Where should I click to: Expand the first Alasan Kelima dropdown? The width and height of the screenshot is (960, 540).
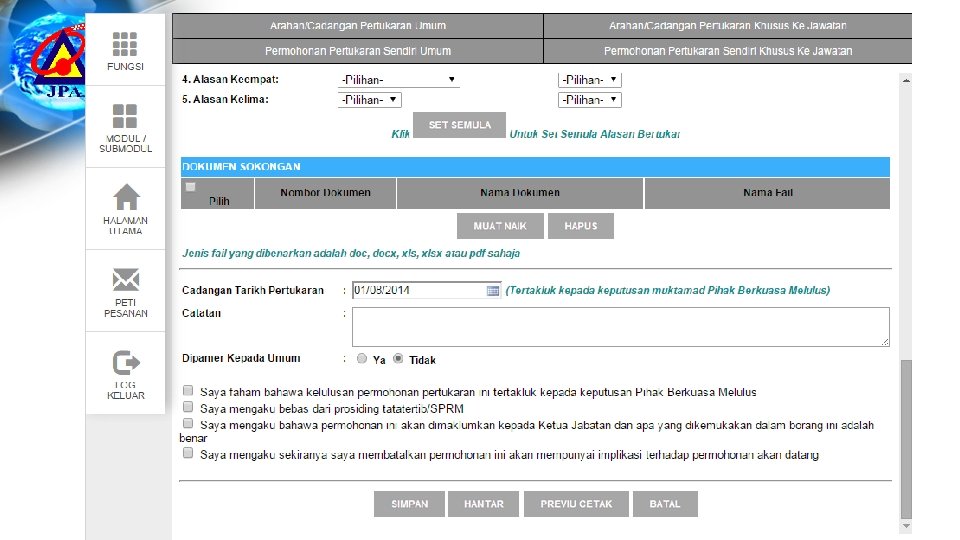[x=370, y=100]
